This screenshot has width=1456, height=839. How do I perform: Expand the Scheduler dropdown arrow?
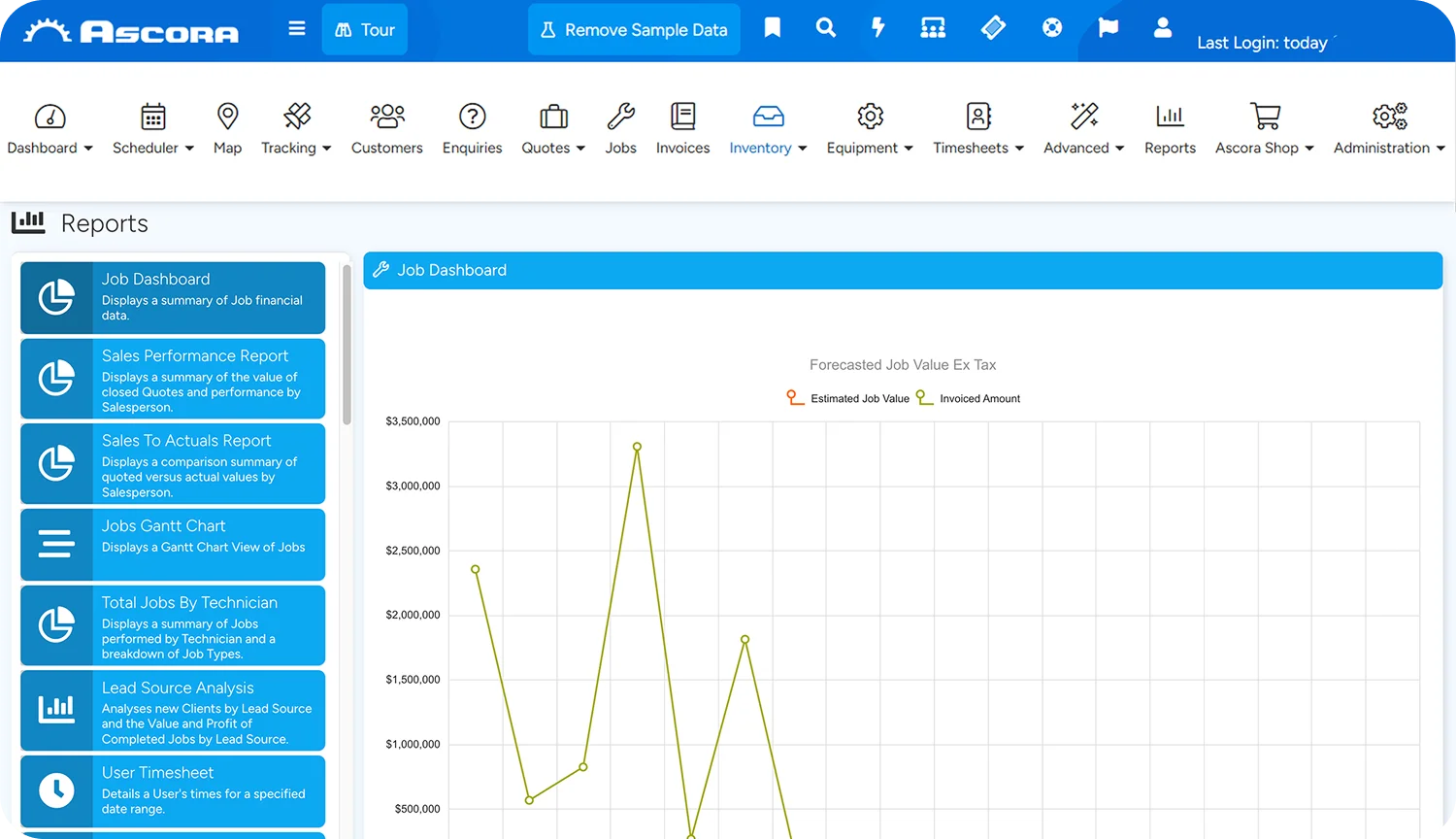pos(189,149)
